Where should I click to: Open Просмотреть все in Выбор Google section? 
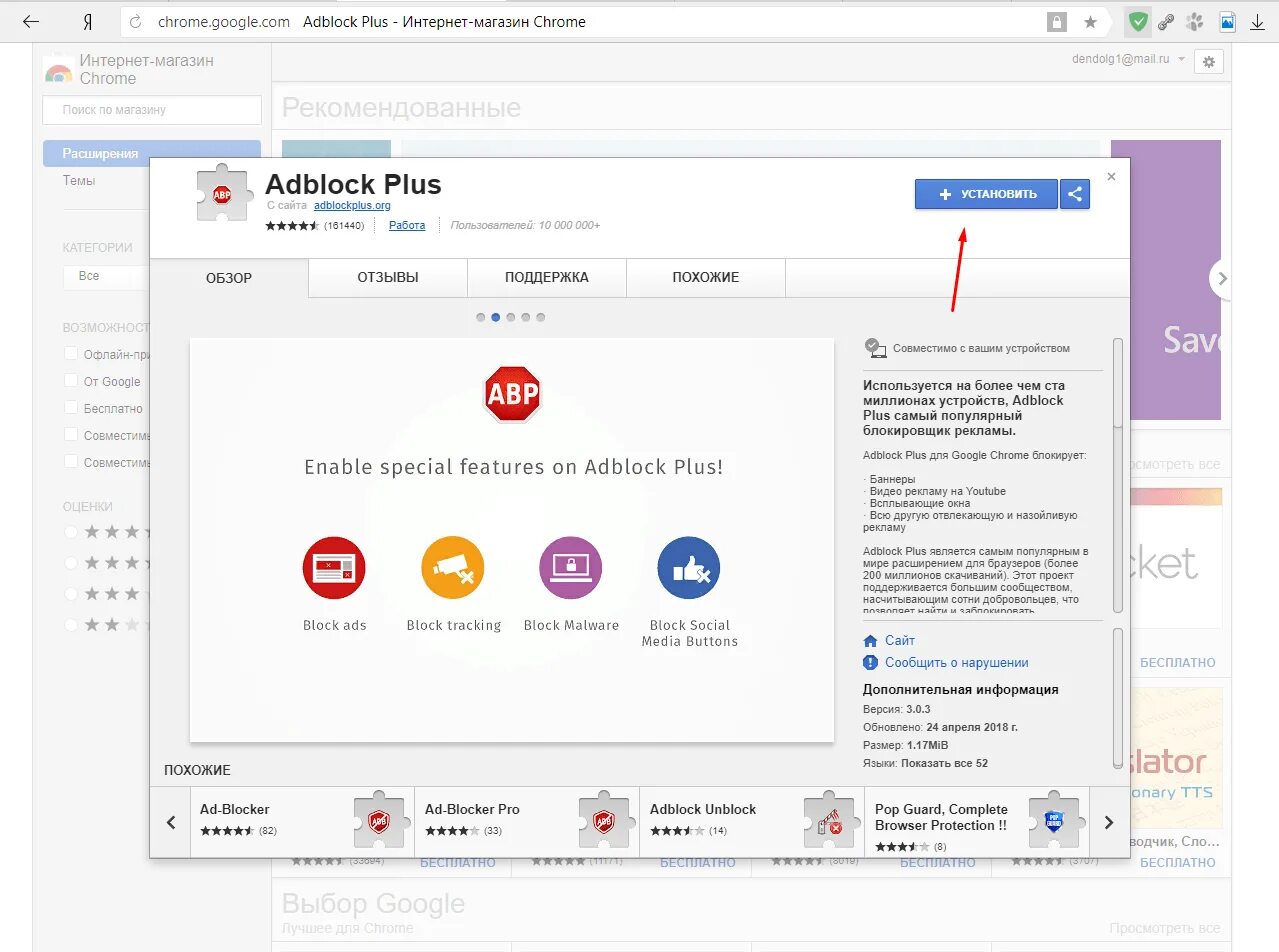pyautogui.click(x=1164, y=928)
